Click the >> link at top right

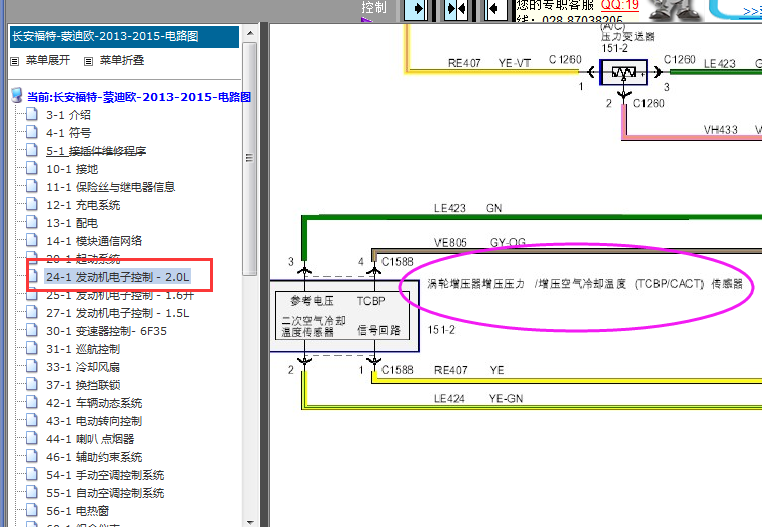click(x=752, y=12)
